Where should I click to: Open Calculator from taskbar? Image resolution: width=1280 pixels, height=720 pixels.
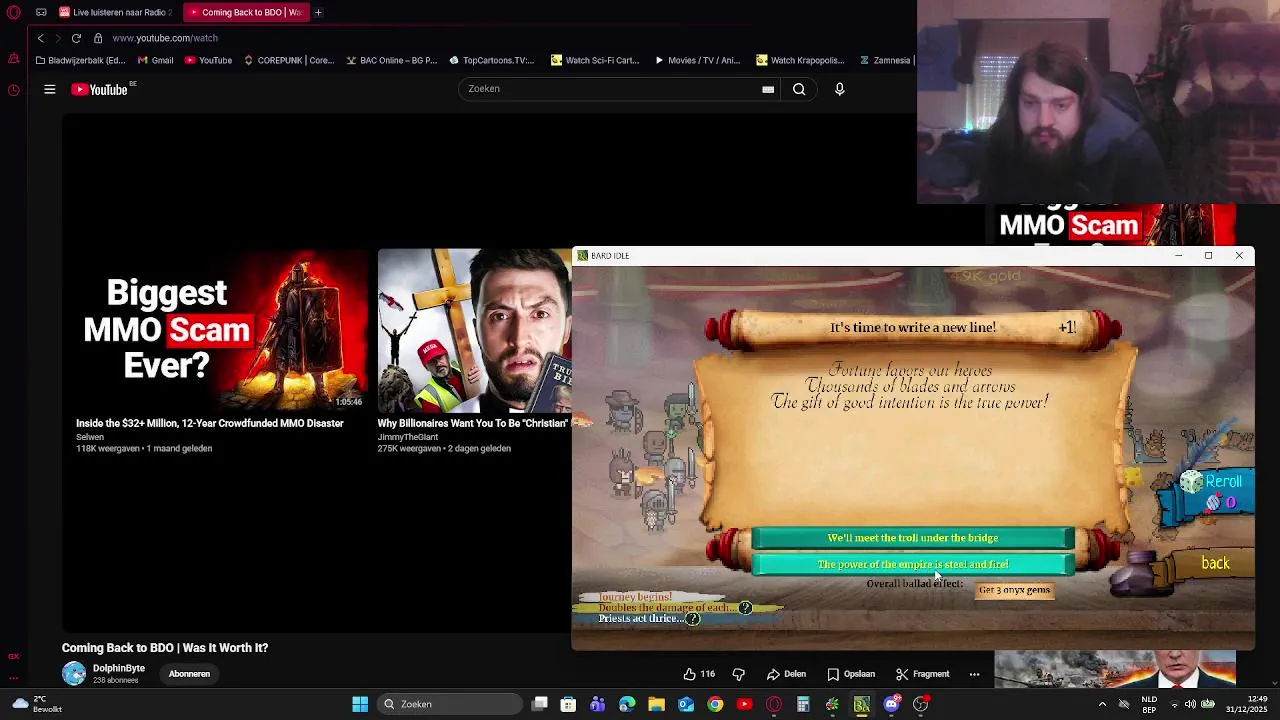(803, 704)
